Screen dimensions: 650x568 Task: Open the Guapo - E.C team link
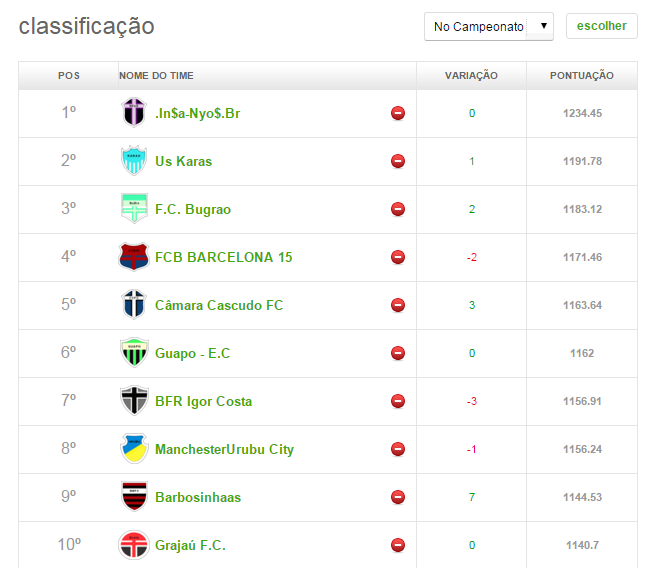(193, 353)
